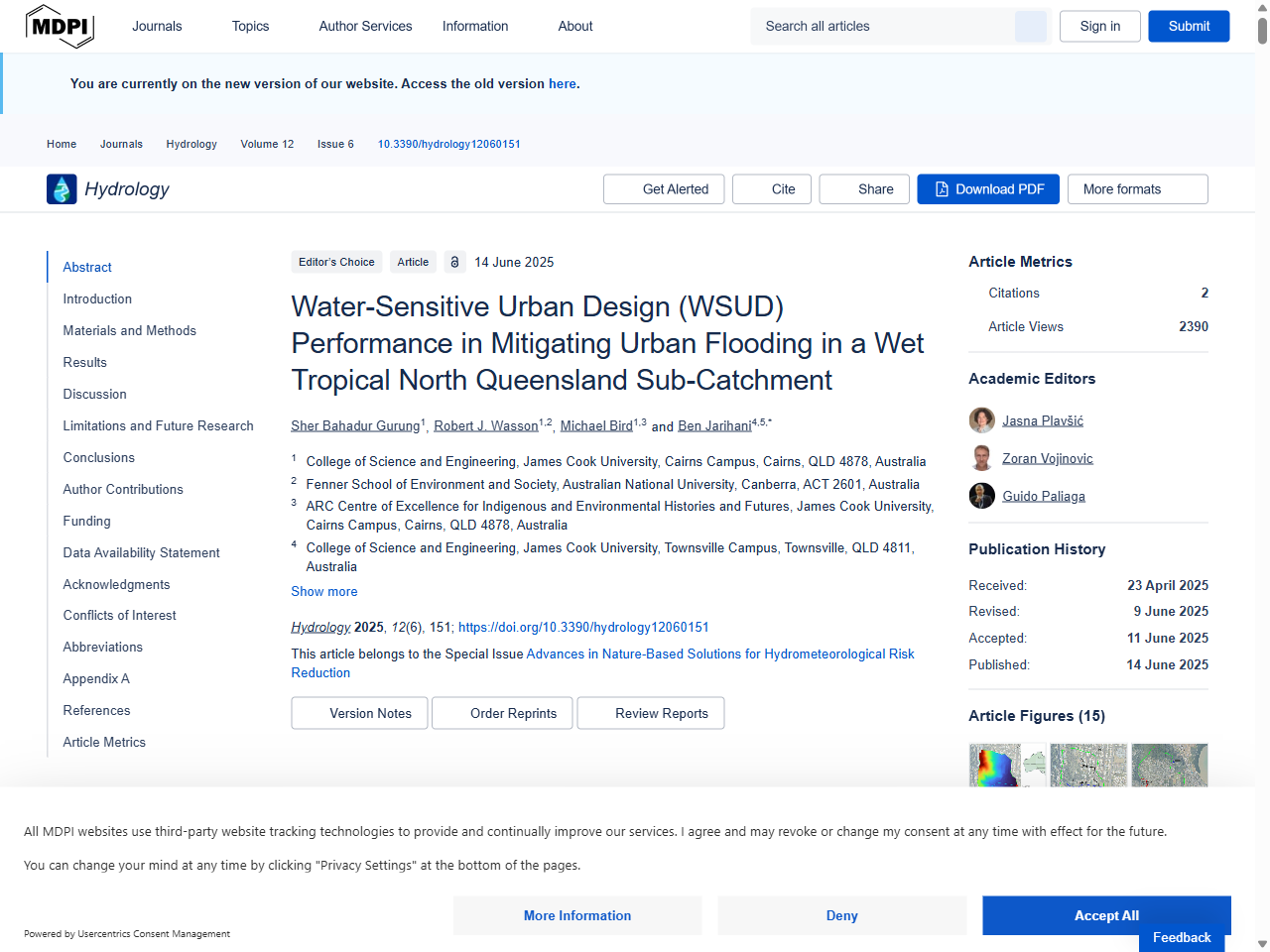
Task: Click the PDF icon inside Download PDF
Action: click(940, 188)
